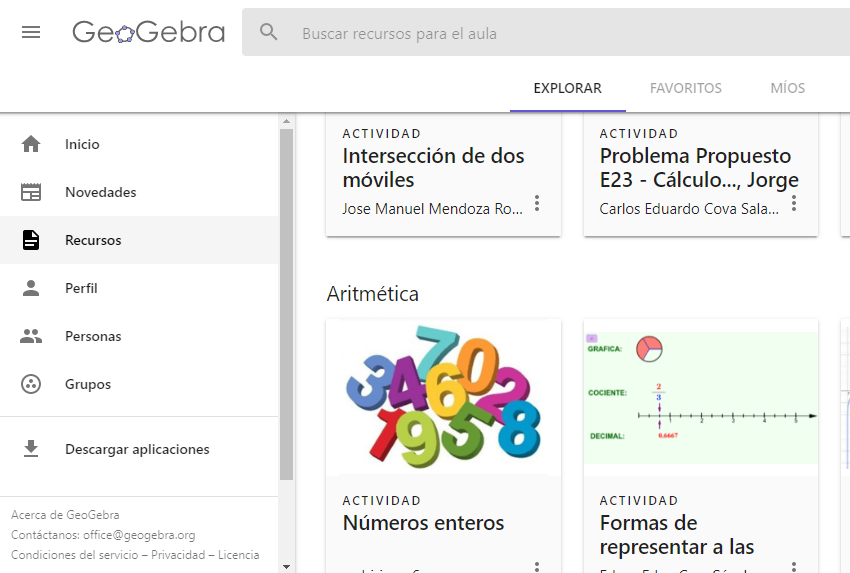This screenshot has height=573, width=850.
Task: Click the Novedades newsfeed icon
Action: (31, 192)
